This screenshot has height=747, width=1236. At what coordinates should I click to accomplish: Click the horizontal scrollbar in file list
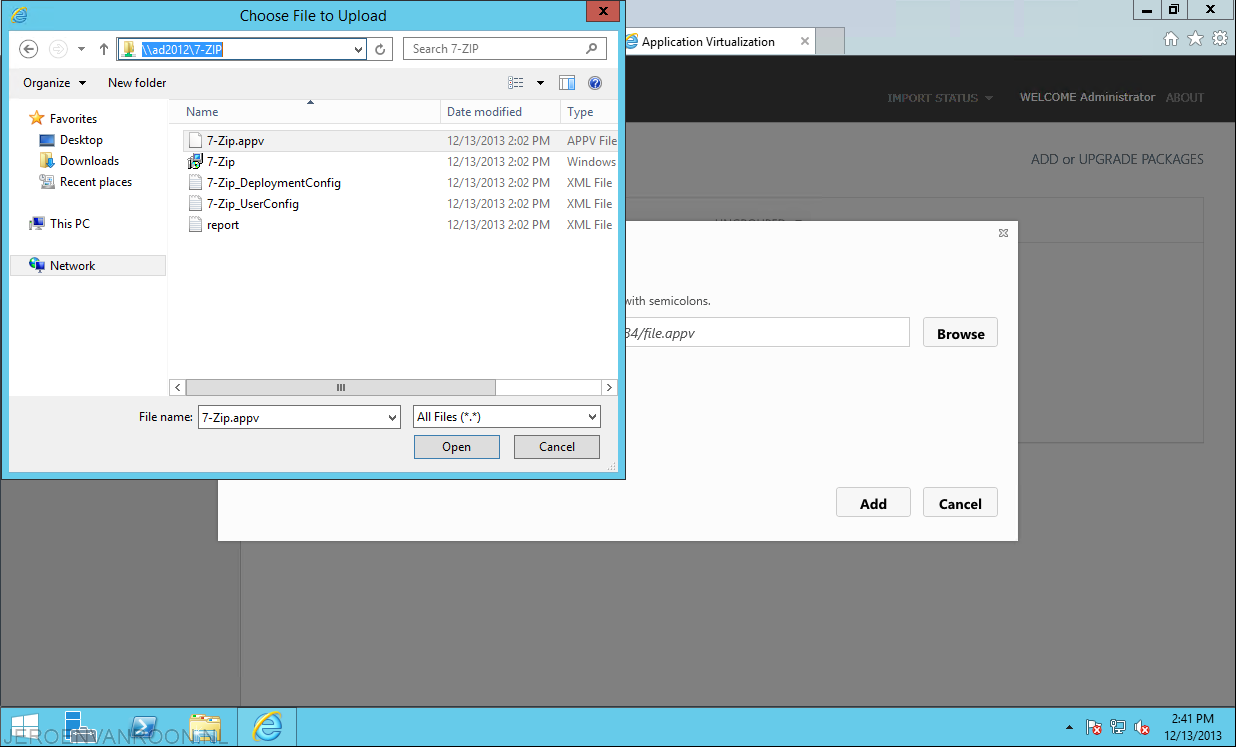[x=340, y=387]
